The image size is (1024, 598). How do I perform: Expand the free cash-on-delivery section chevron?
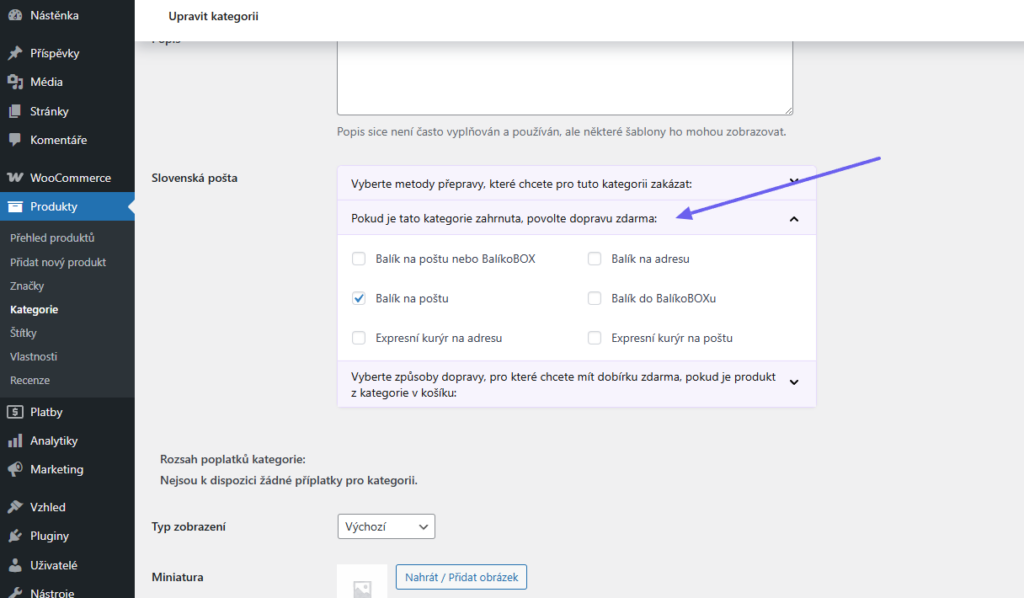(794, 382)
